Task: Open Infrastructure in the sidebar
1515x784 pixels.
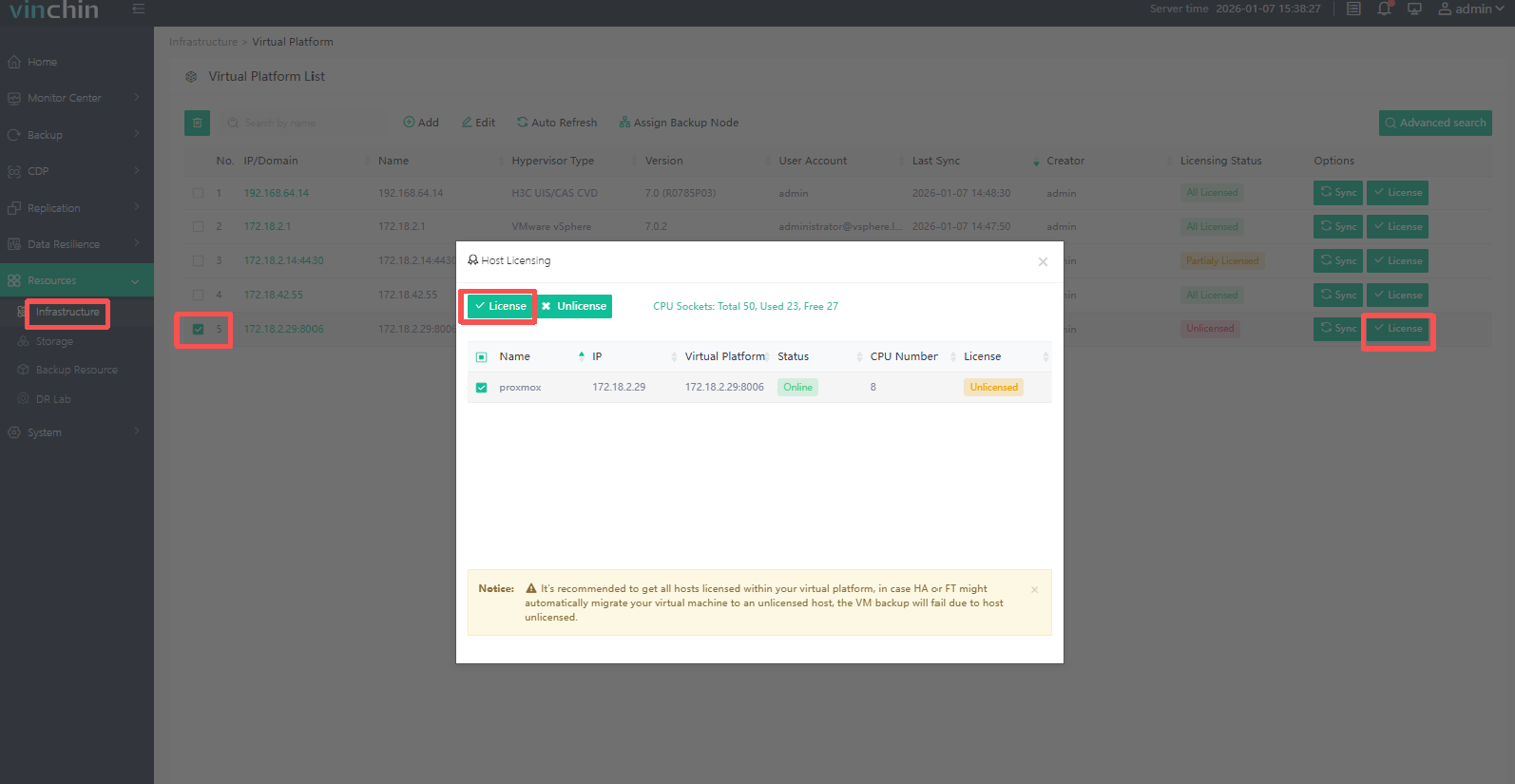Action: 67,312
